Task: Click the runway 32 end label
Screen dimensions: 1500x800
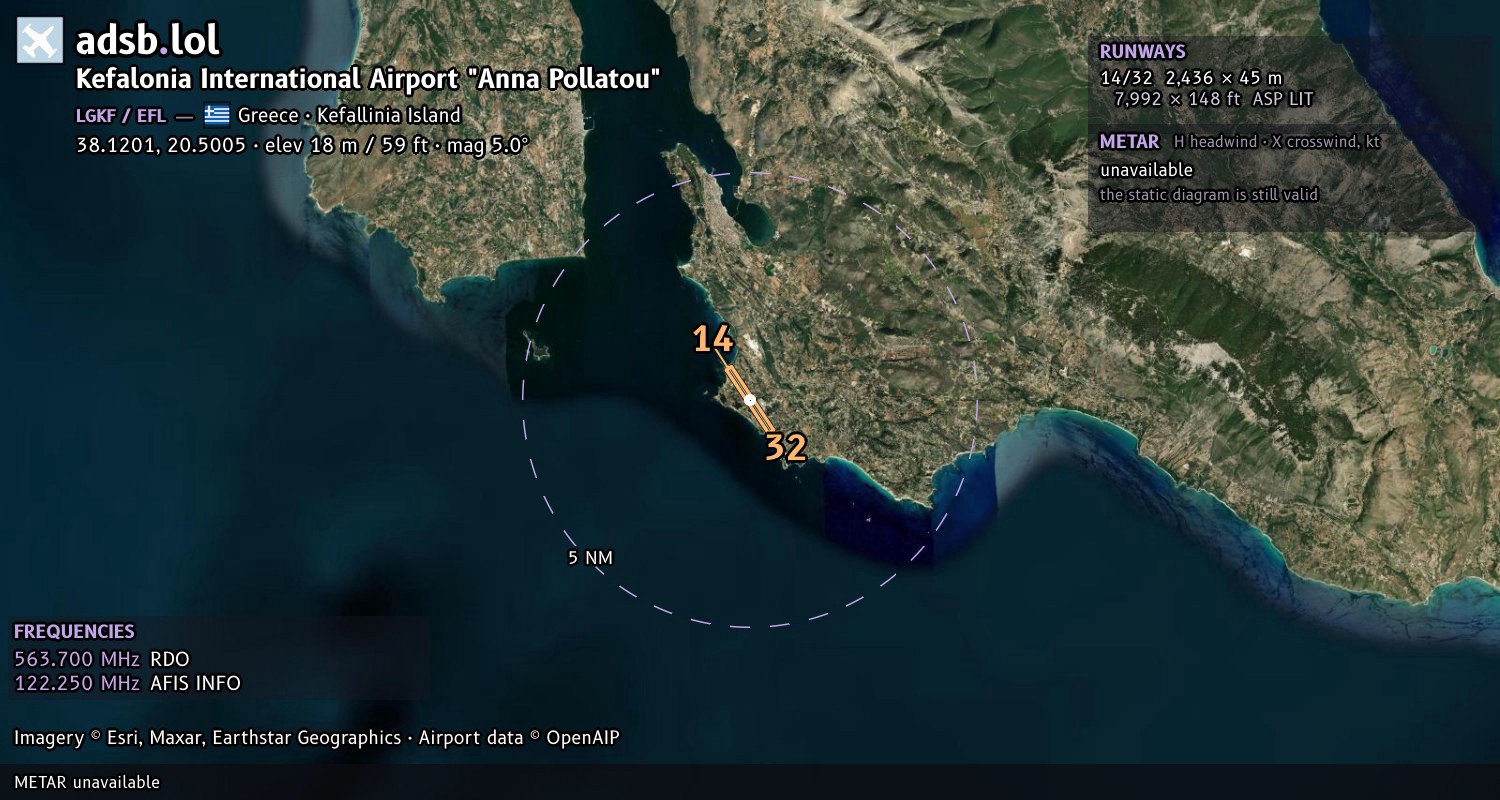Action: 785,447
